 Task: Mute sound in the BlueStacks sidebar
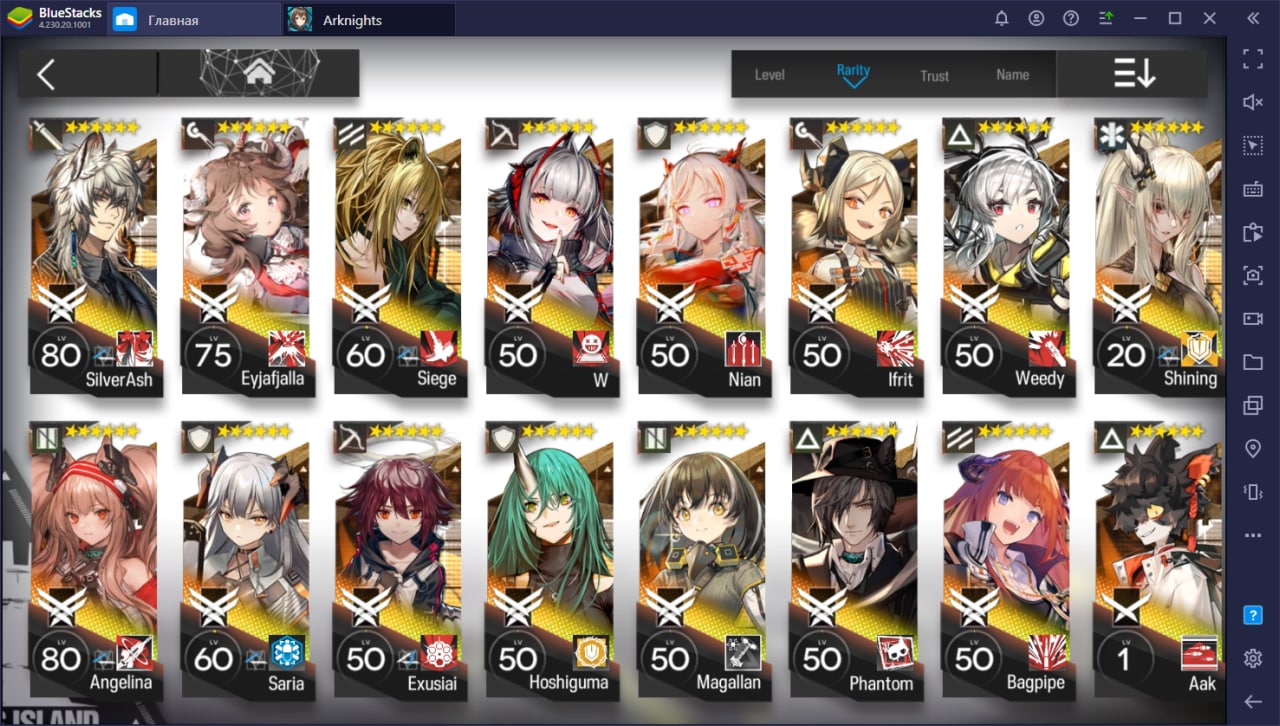tap(1252, 102)
